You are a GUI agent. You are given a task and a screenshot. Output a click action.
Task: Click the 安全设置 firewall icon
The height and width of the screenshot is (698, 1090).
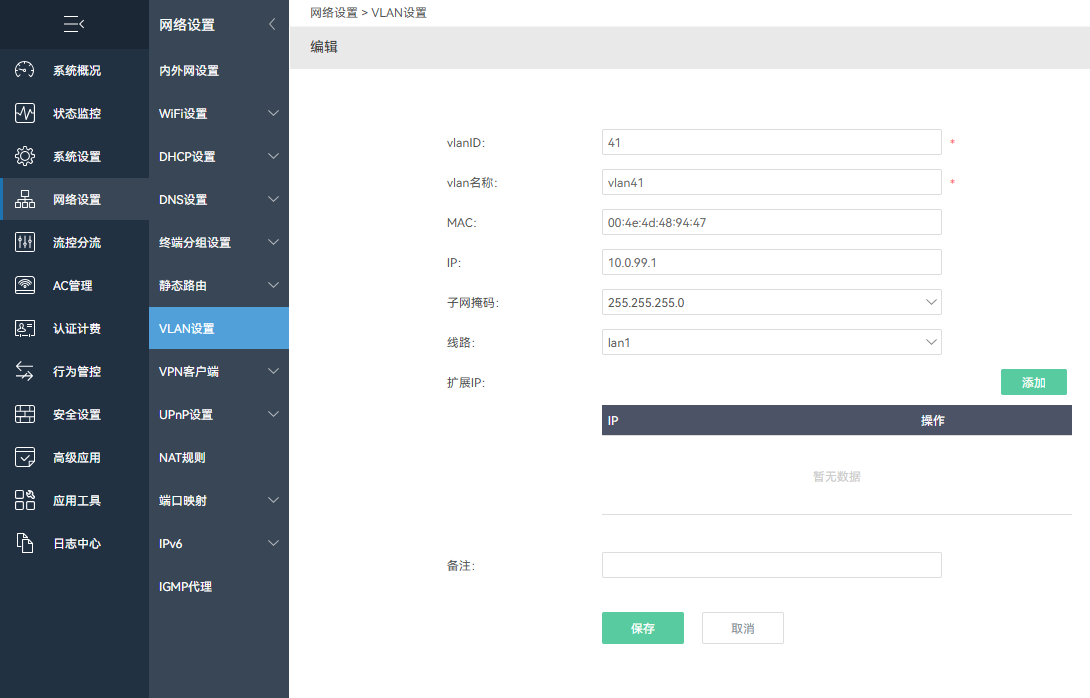click(25, 415)
